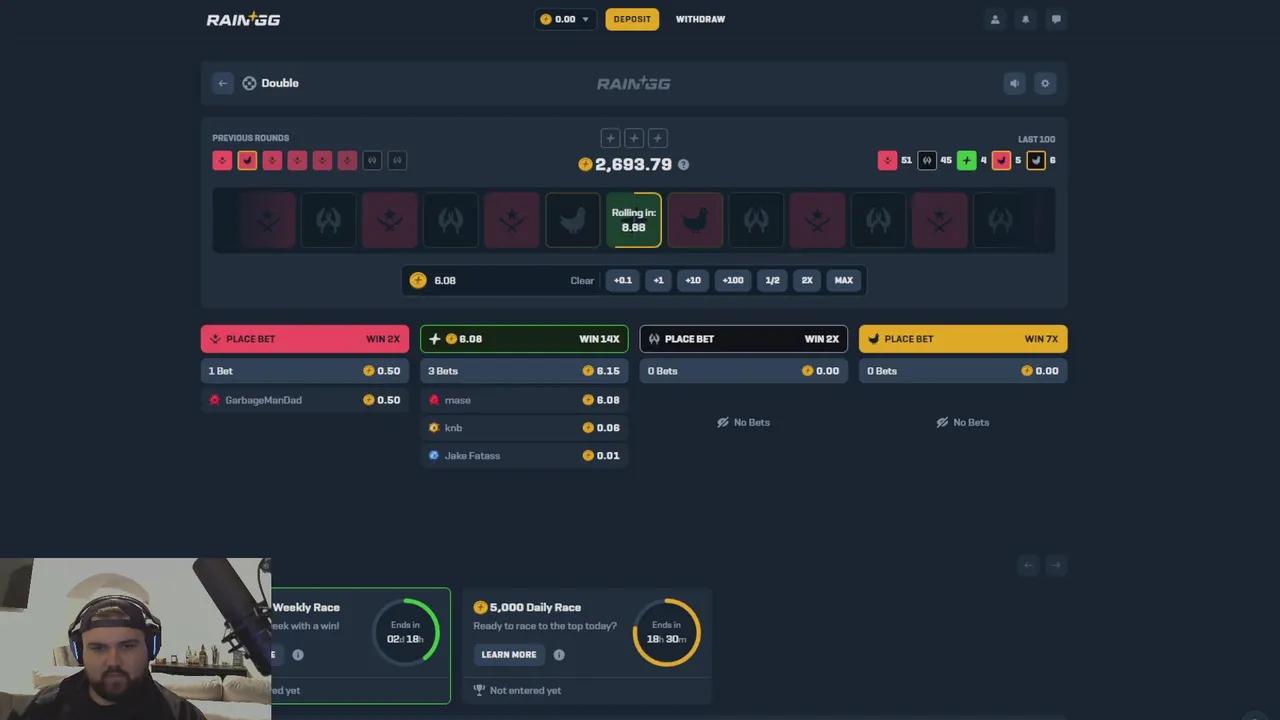This screenshot has height=720, width=1280.
Task: Place bet on red WIN 2X
Action: [x=305, y=339]
